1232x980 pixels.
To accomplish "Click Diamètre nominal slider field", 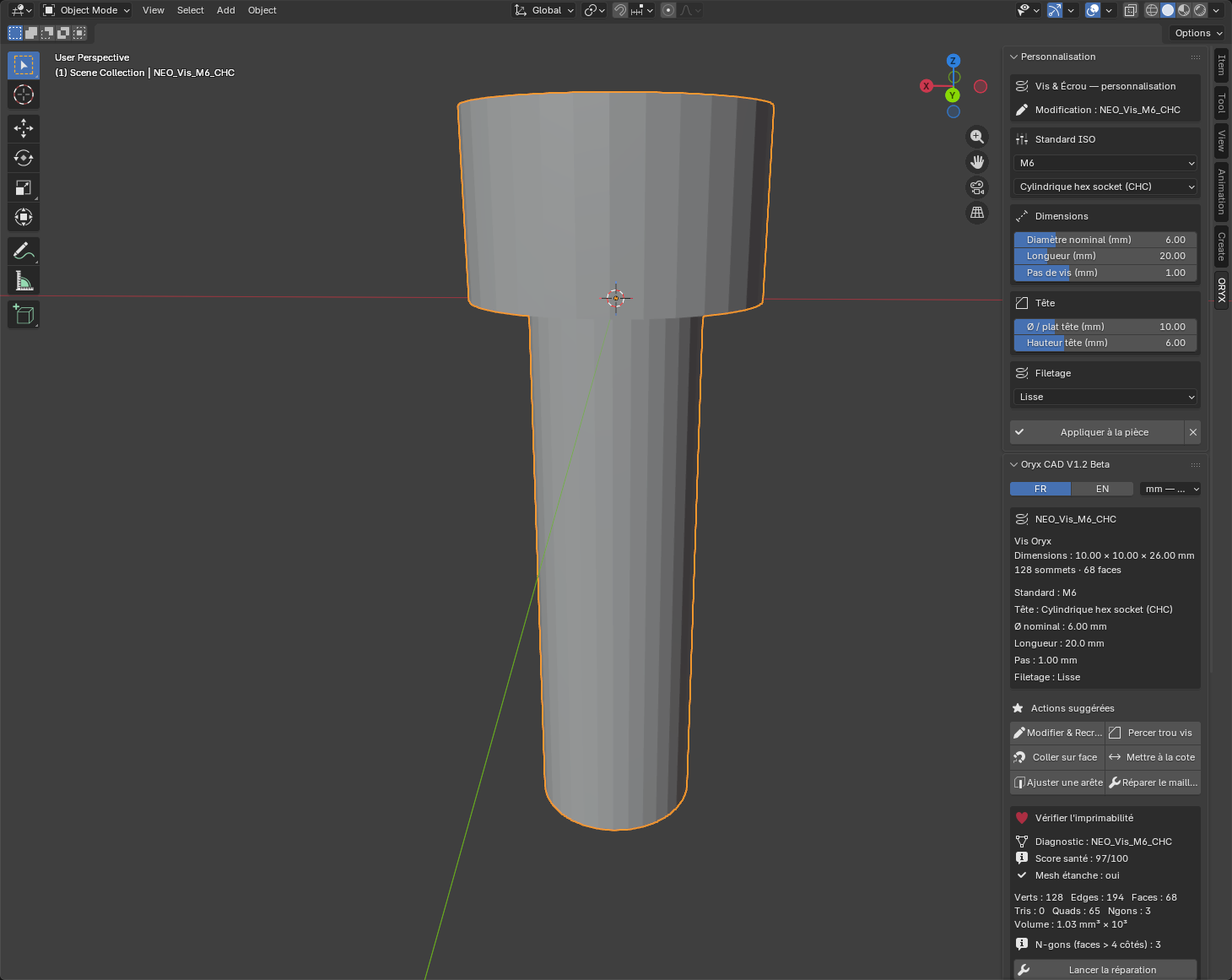I will tap(1105, 240).
